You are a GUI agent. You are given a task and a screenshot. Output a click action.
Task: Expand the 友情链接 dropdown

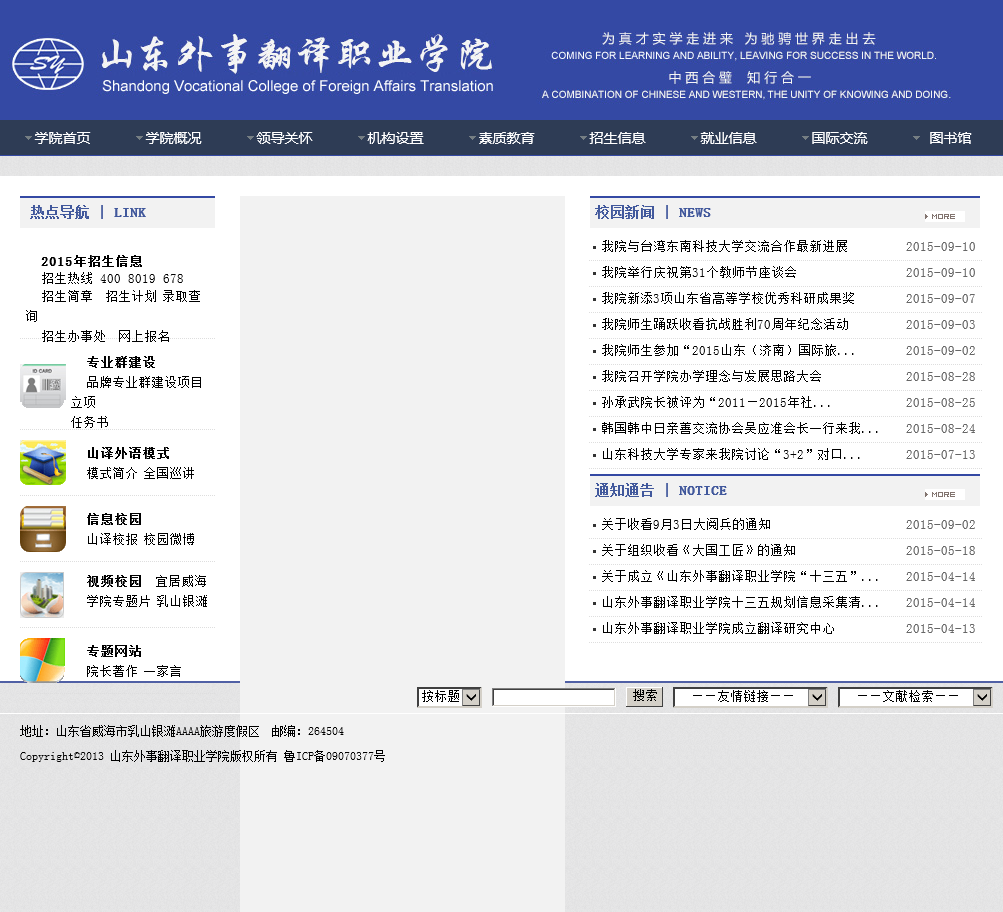tap(750, 696)
